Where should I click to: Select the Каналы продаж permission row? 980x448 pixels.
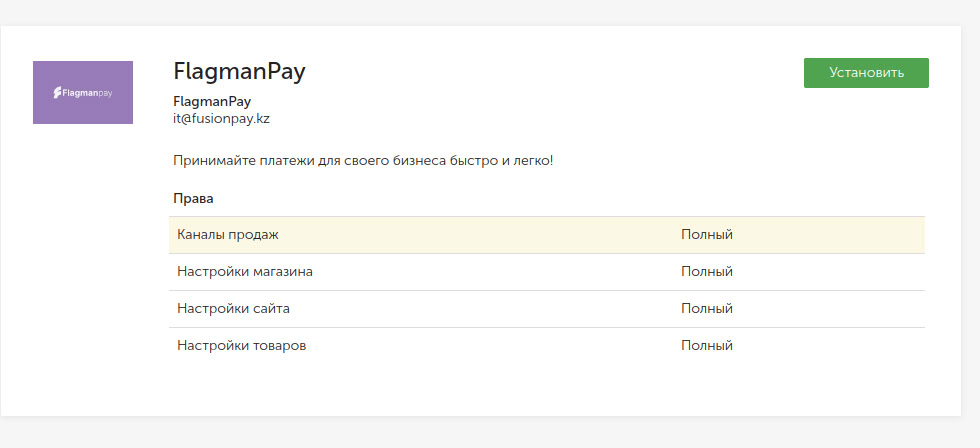pyautogui.click(x=547, y=235)
